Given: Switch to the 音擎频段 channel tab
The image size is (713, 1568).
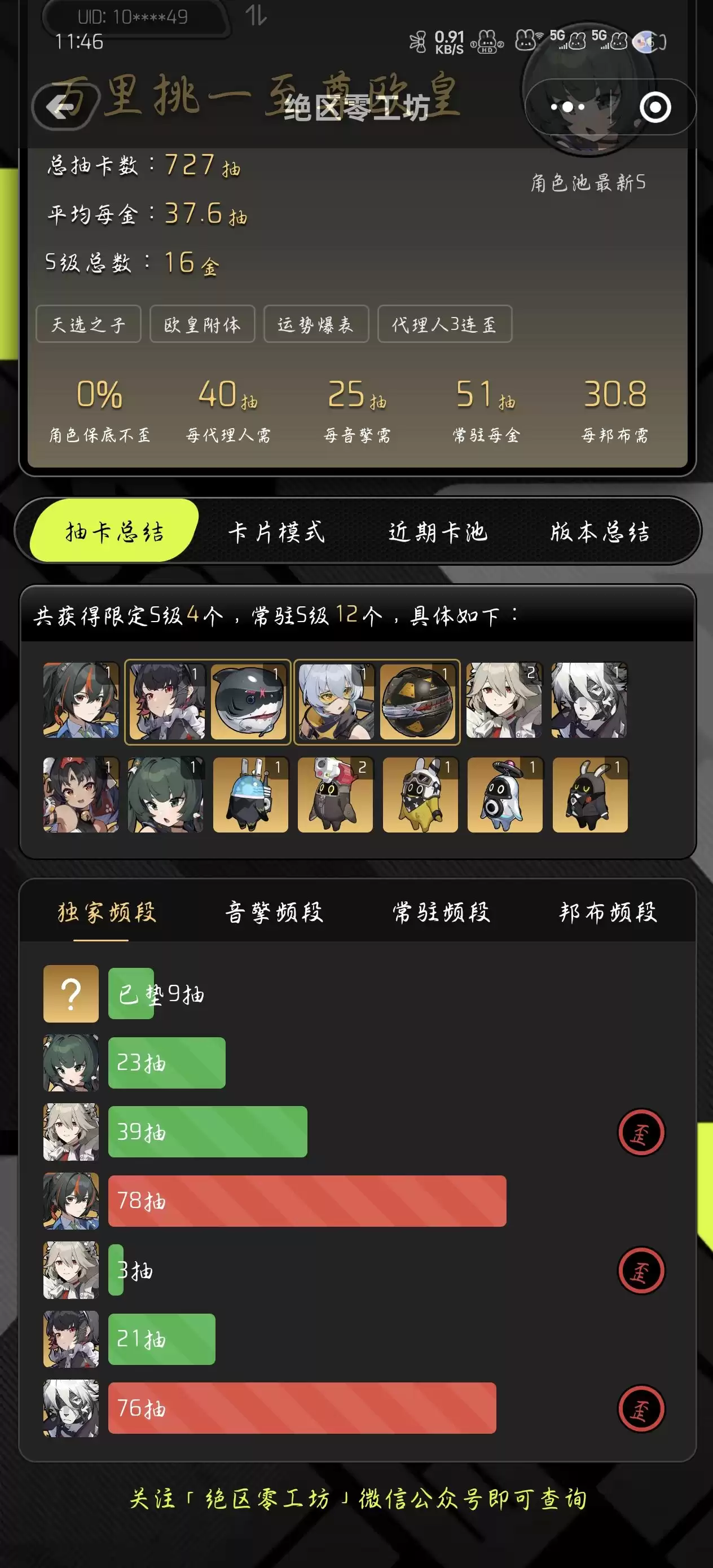Looking at the screenshot, I should 274,912.
